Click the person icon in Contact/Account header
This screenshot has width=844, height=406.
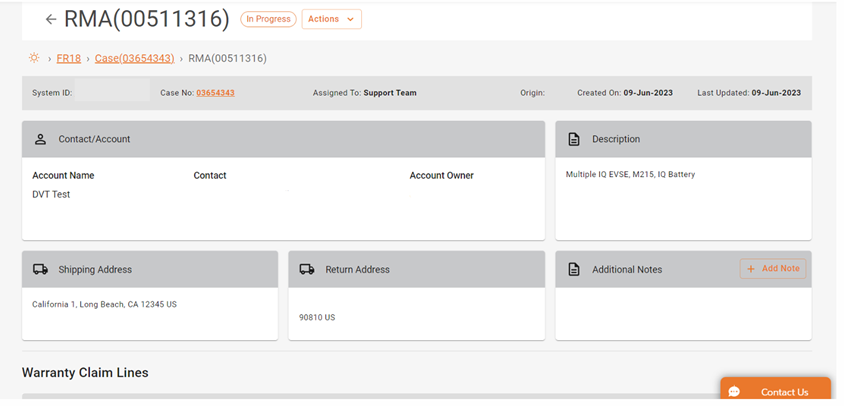point(40,139)
